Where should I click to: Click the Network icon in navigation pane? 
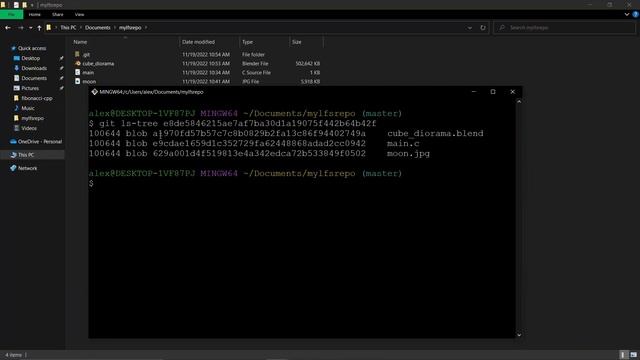[x=13, y=168]
